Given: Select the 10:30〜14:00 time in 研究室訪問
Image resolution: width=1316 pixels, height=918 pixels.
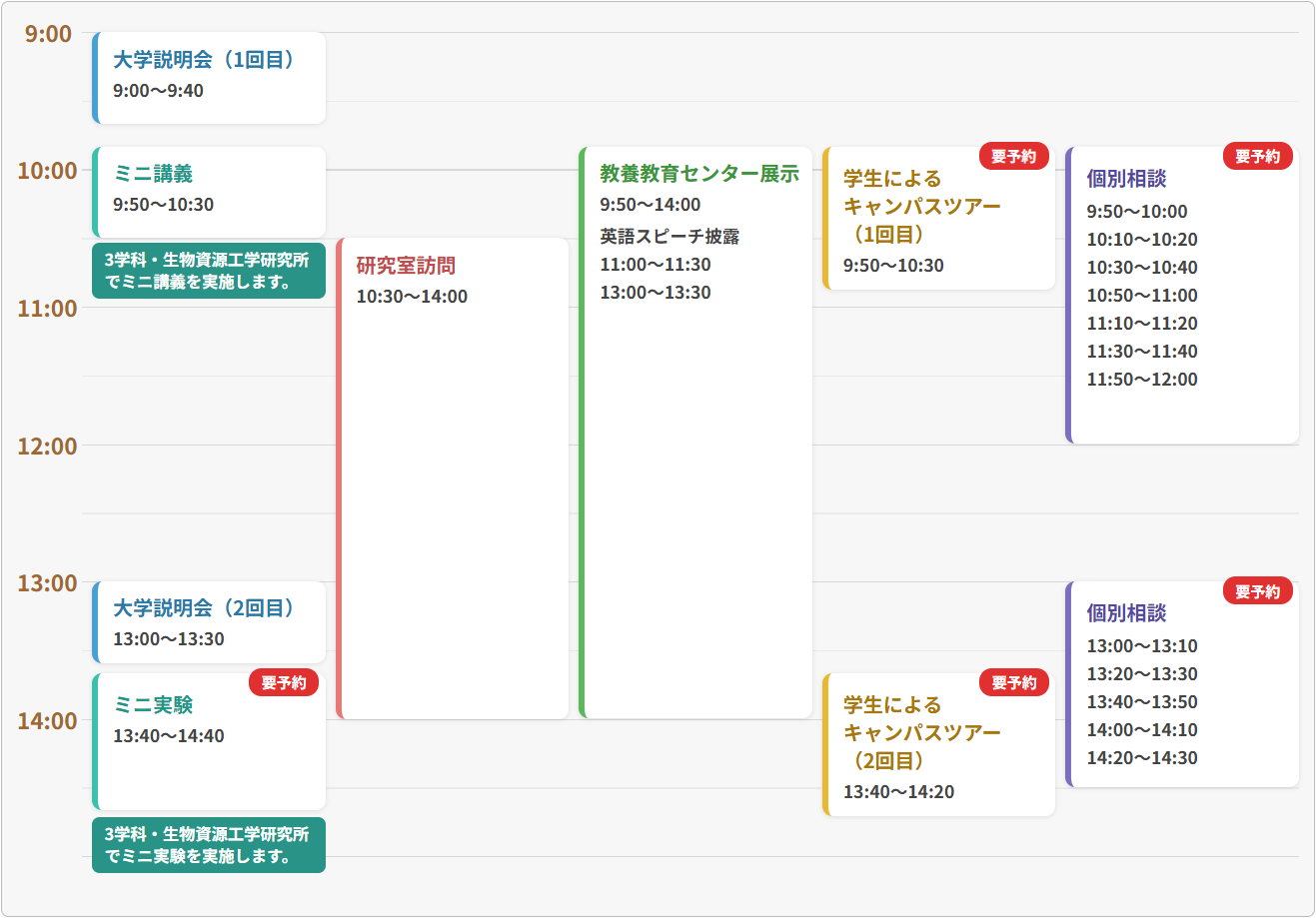Looking at the screenshot, I should [x=412, y=297].
